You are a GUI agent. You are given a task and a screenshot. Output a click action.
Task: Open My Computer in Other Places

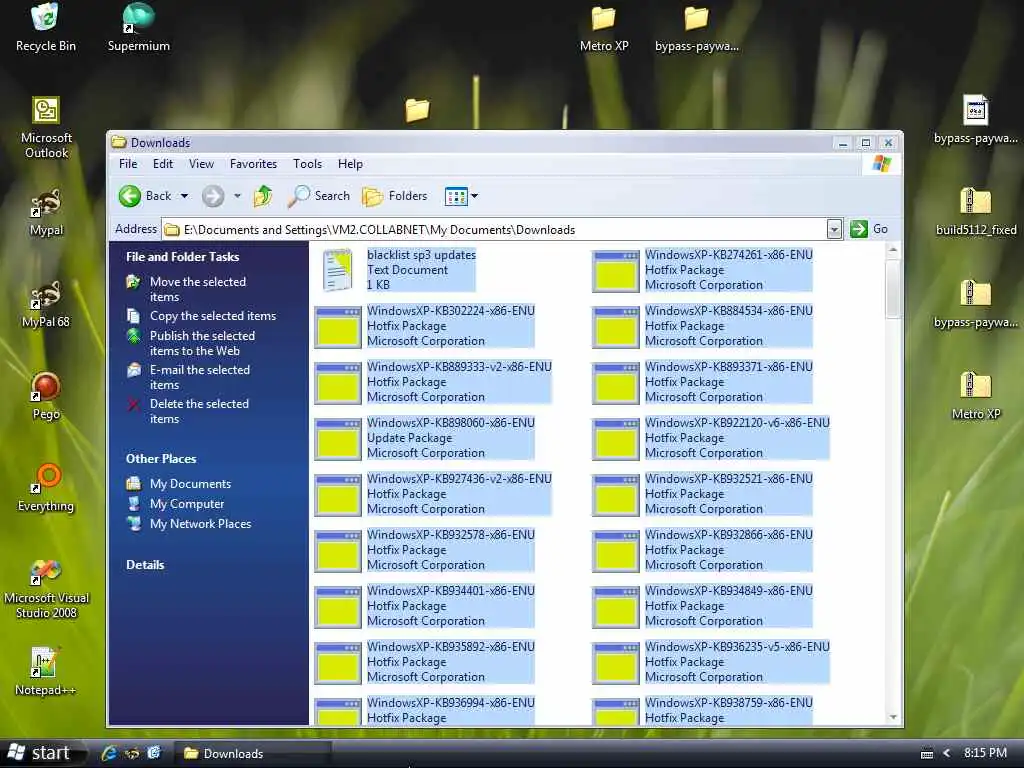click(x=187, y=504)
